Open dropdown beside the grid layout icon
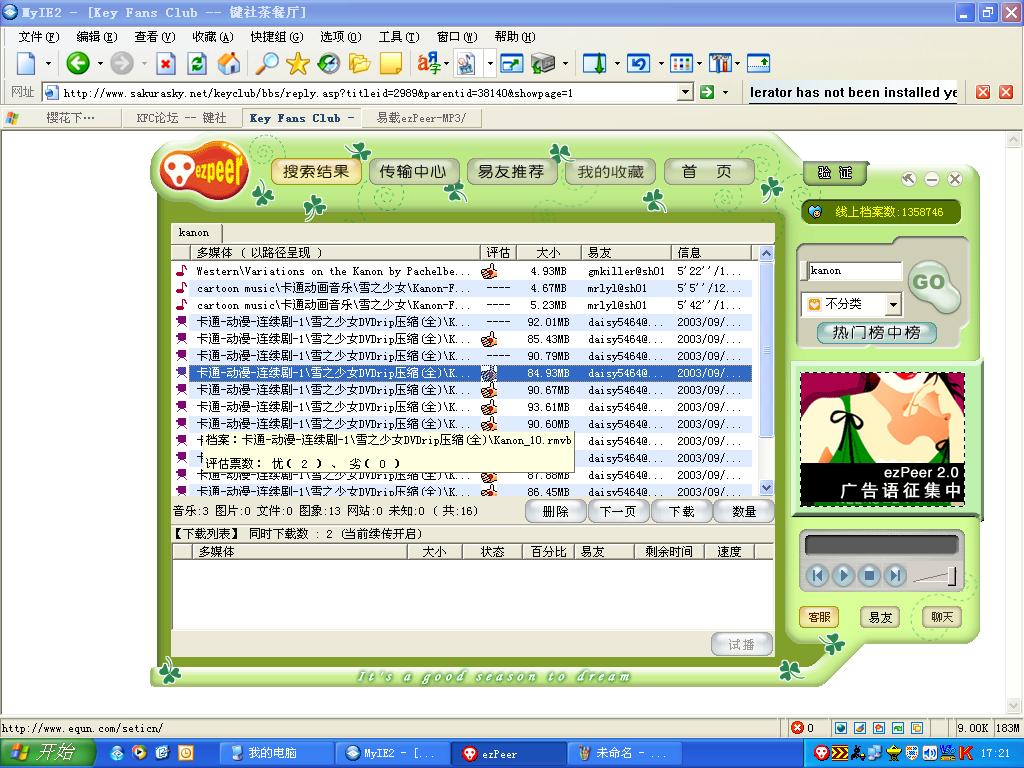This screenshot has height=768, width=1024. pos(699,64)
